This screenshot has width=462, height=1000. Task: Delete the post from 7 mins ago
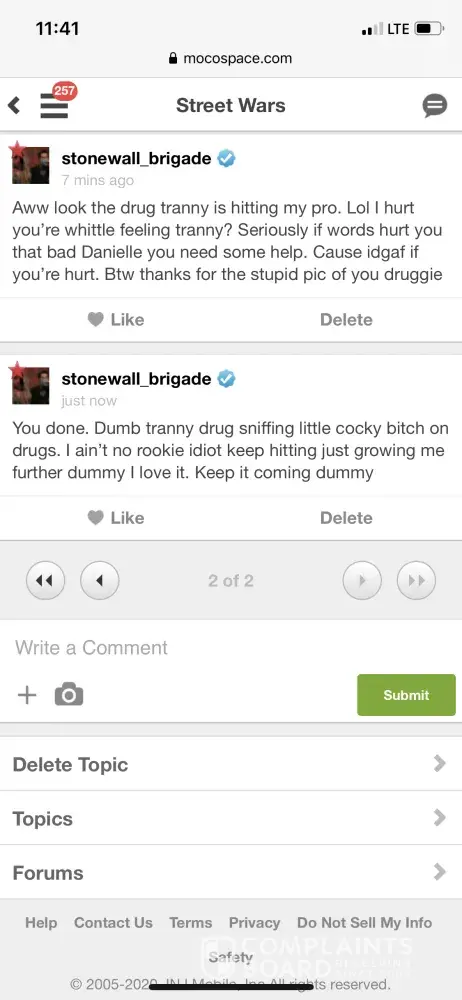point(346,320)
